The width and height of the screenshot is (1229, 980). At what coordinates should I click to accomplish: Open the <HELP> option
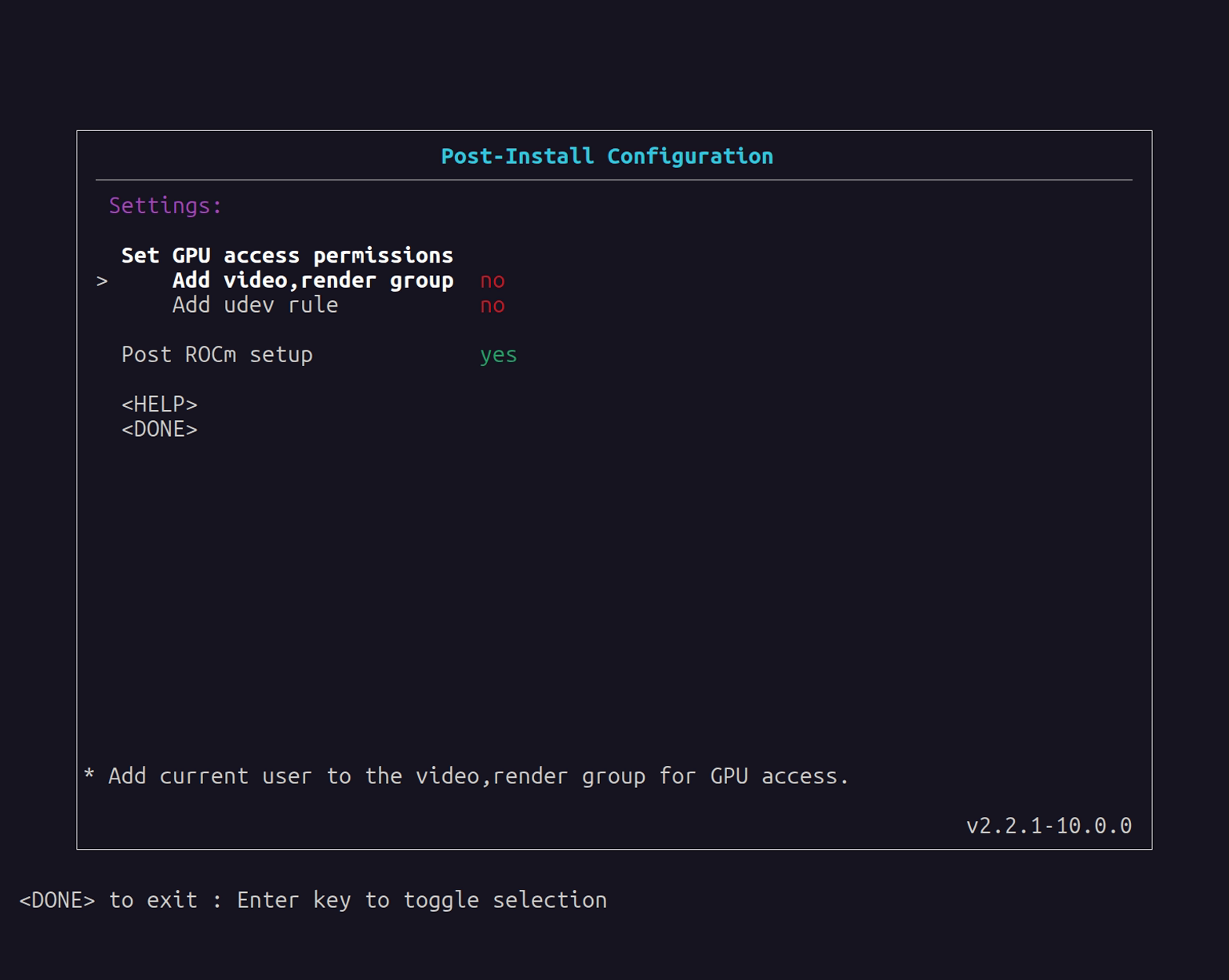pyautogui.click(x=159, y=405)
